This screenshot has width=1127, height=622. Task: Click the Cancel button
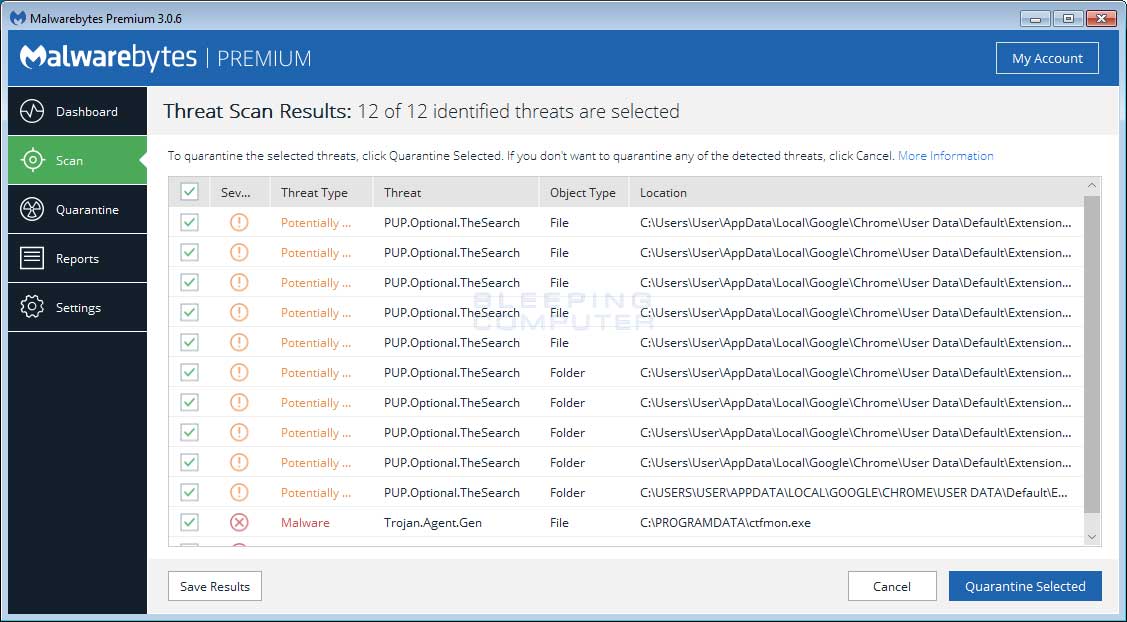point(892,586)
